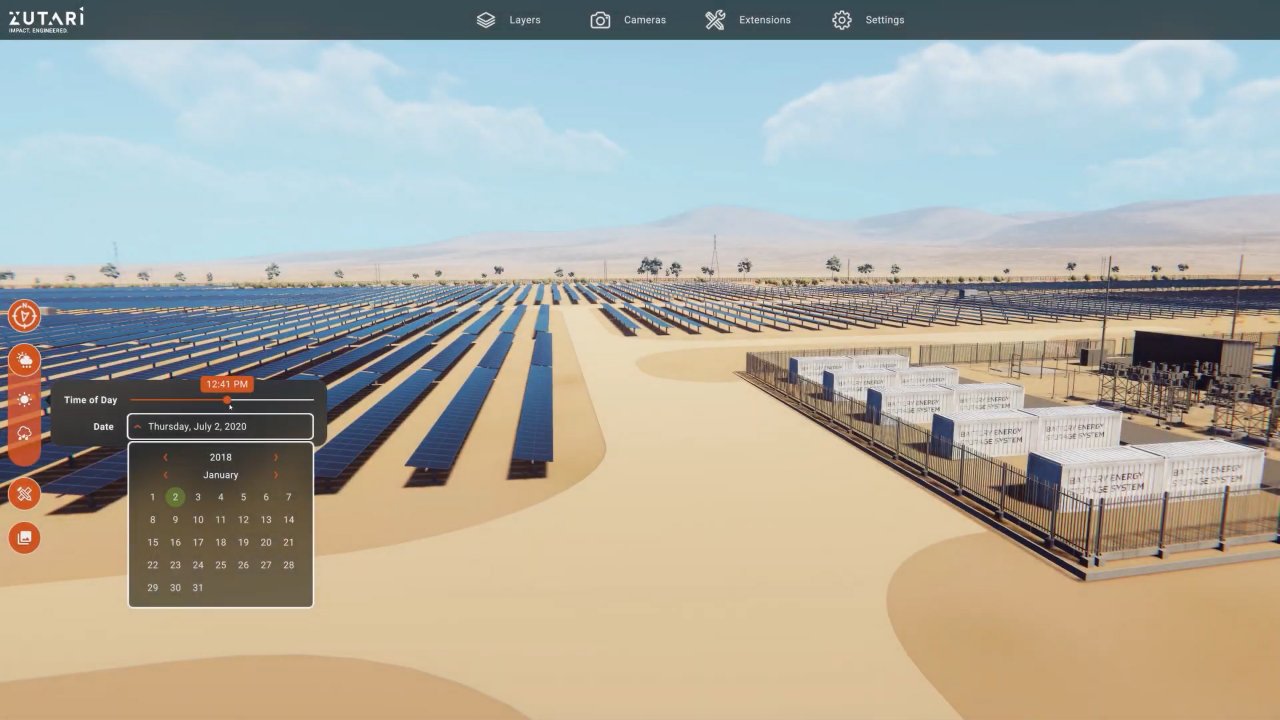The image size is (1280, 720).
Task: Select the highlighted date January 2
Action: pos(175,497)
